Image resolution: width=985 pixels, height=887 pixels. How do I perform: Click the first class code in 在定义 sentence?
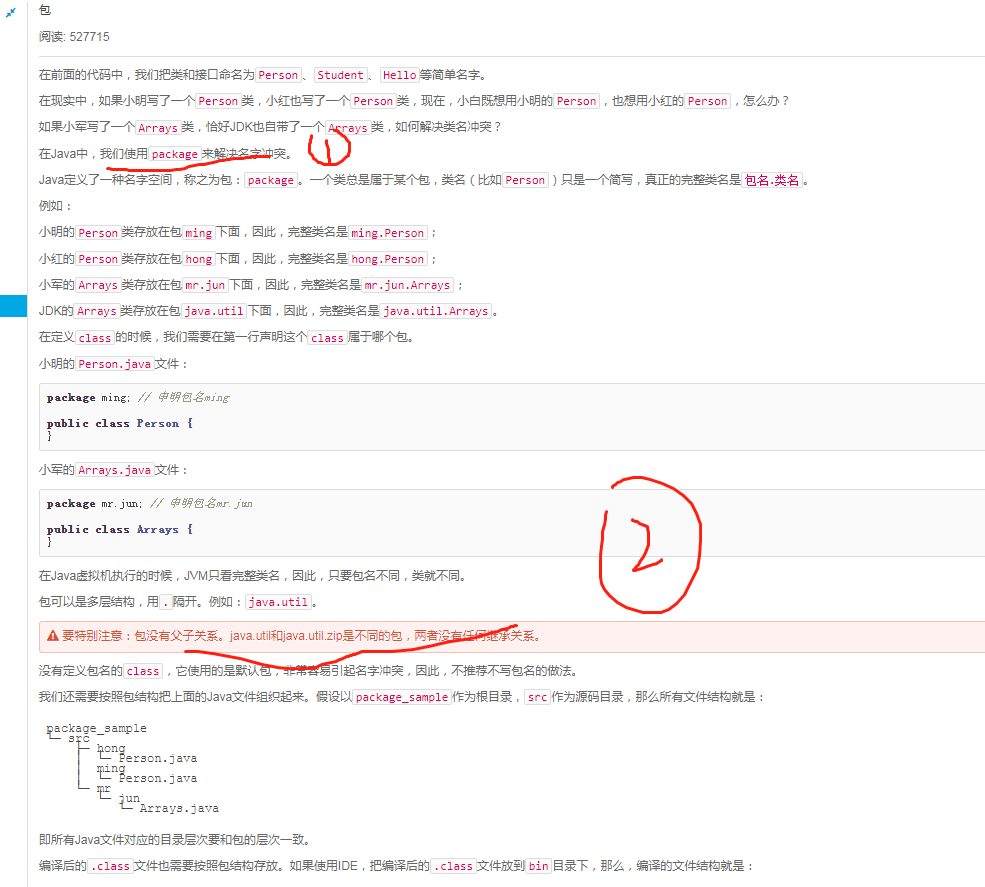click(94, 338)
